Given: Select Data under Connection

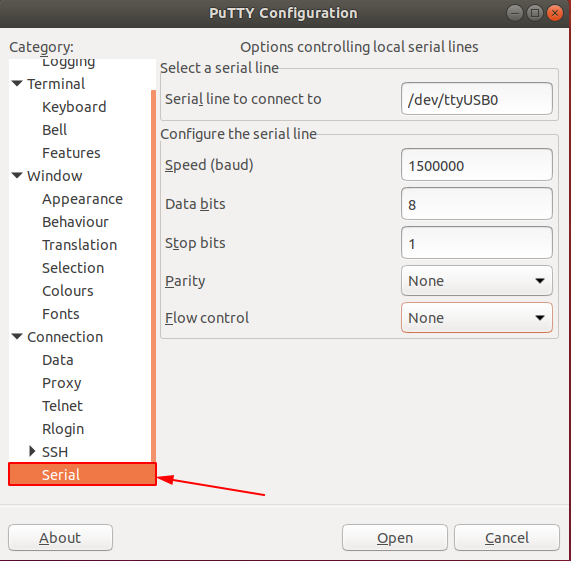Looking at the screenshot, I should [x=58, y=360].
